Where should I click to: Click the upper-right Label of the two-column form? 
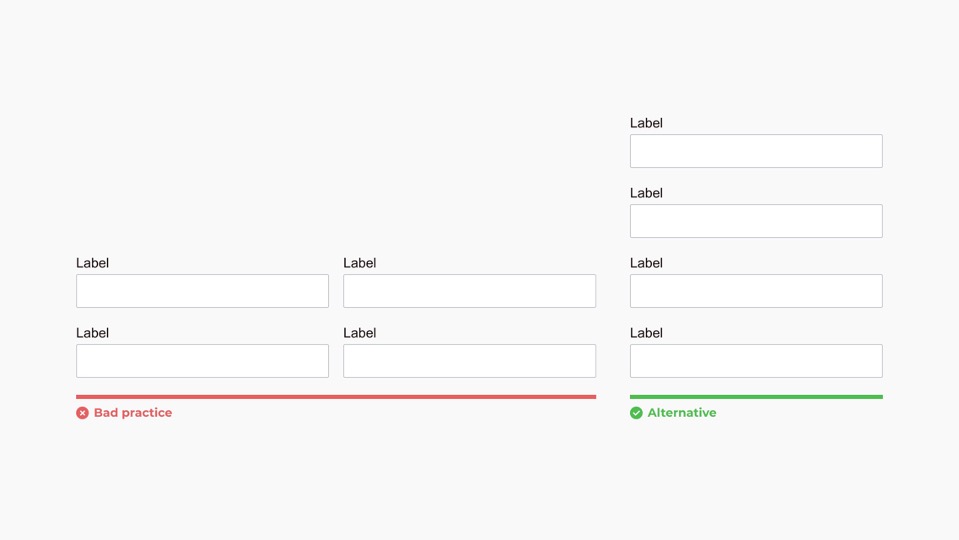pyautogui.click(x=359, y=263)
